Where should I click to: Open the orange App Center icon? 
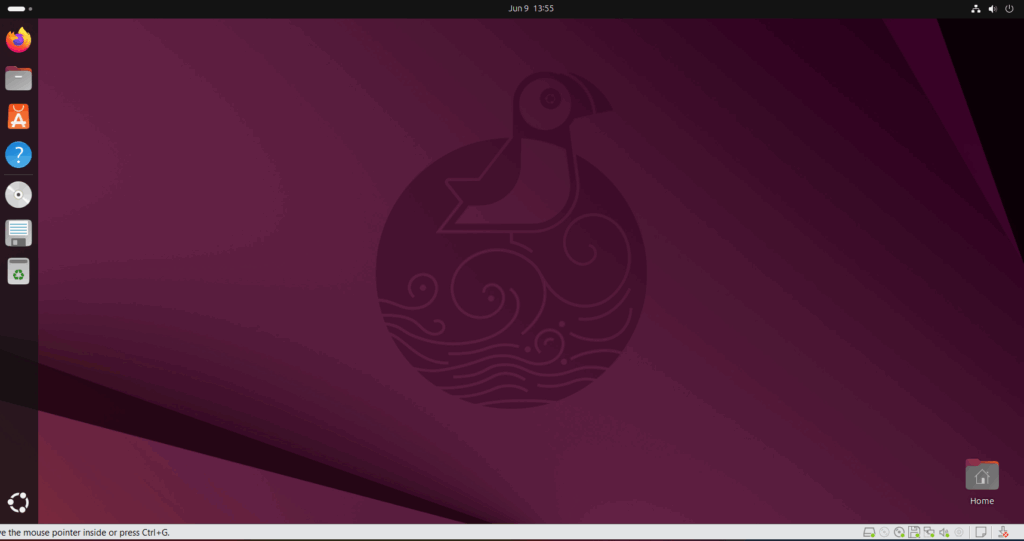tap(18, 117)
